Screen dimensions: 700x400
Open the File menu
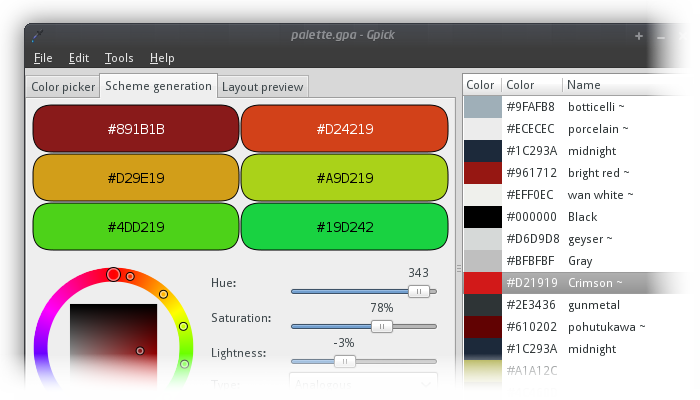tap(43, 58)
